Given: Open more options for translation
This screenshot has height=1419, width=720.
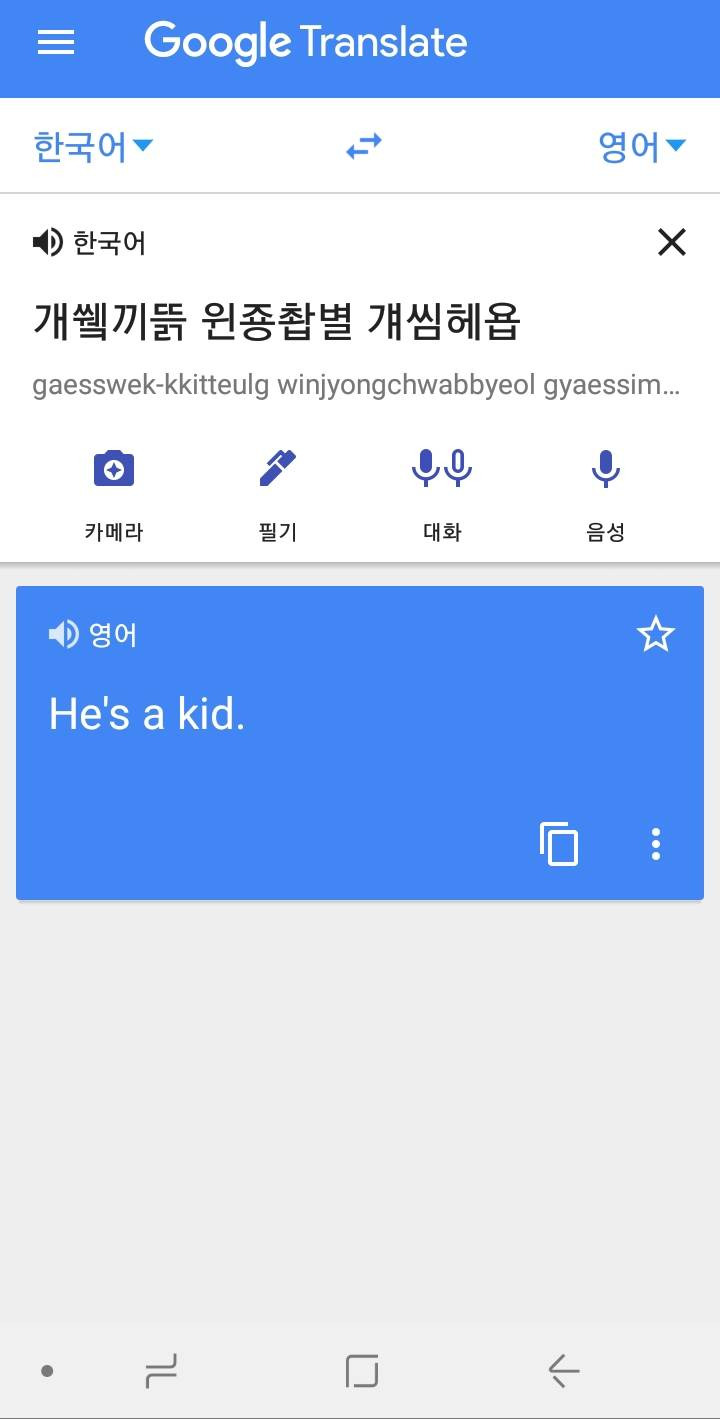Looking at the screenshot, I should pyautogui.click(x=656, y=844).
